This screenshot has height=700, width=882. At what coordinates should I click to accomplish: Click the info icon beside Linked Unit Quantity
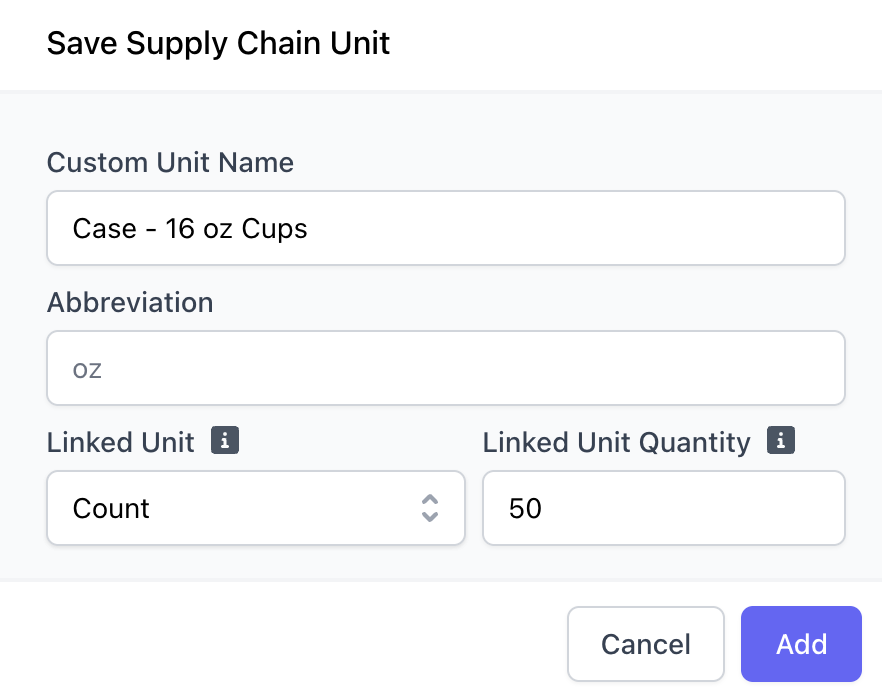point(781,440)
